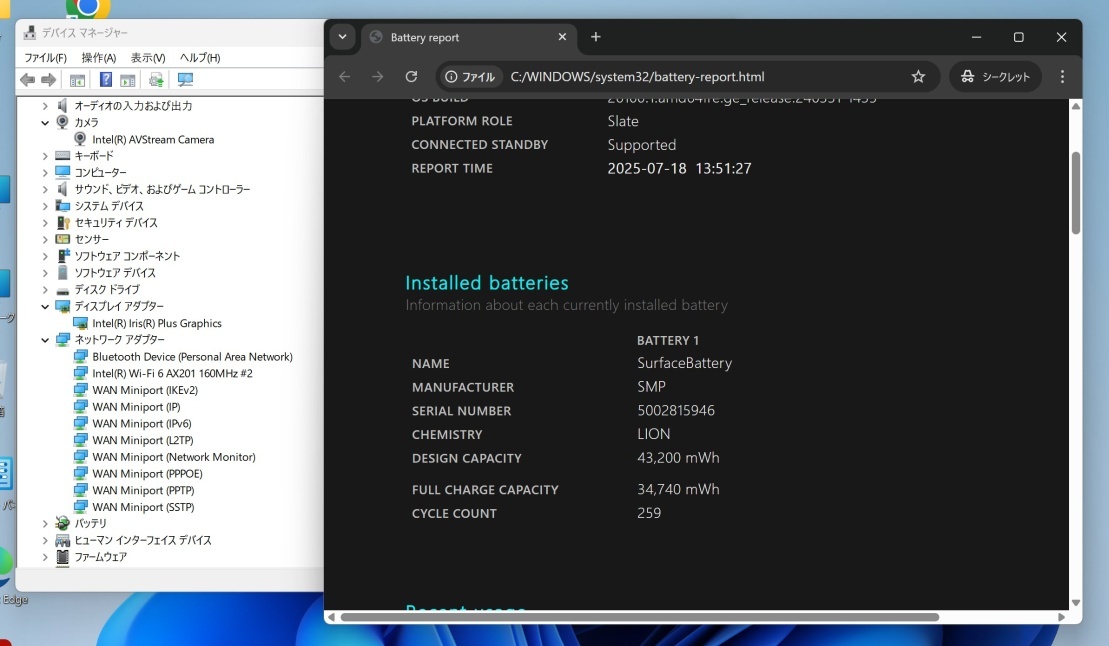Click the ファイル site info chip

tap(470, 76)
